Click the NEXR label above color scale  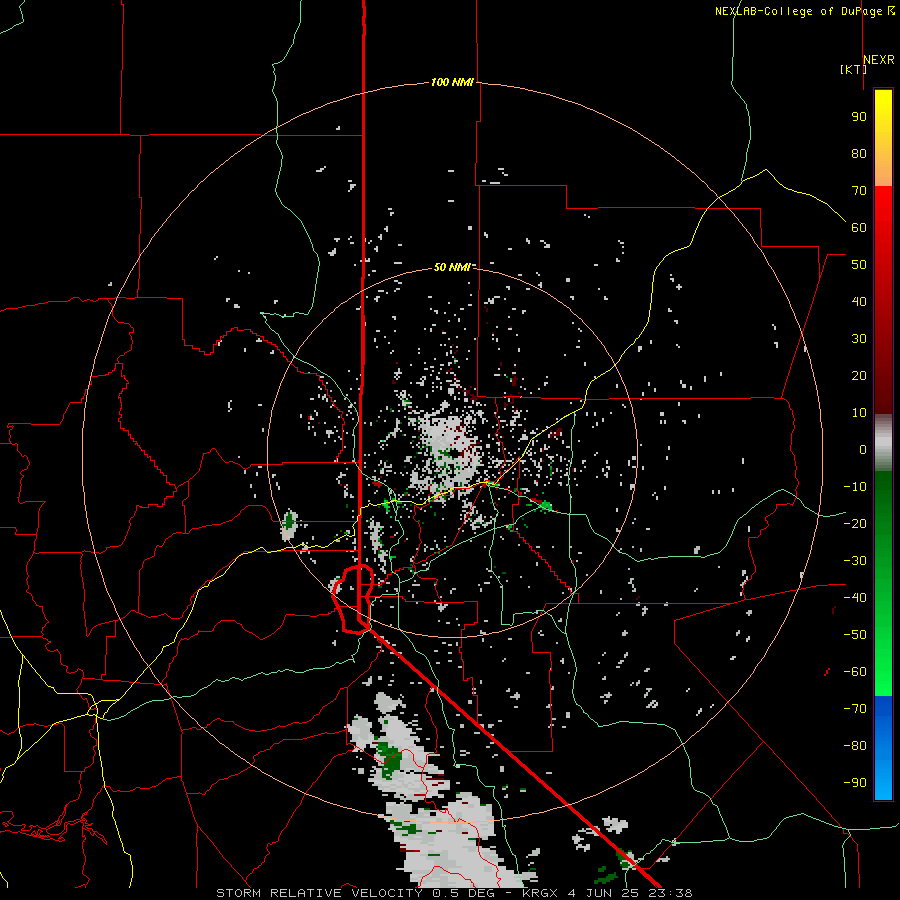point(879,60)
